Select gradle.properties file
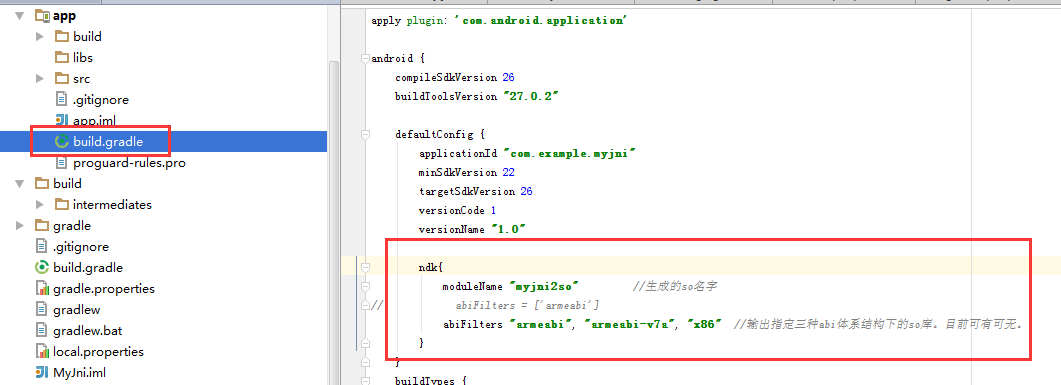The height and width of the screenshot is (385, 1061). pos(104,289)
